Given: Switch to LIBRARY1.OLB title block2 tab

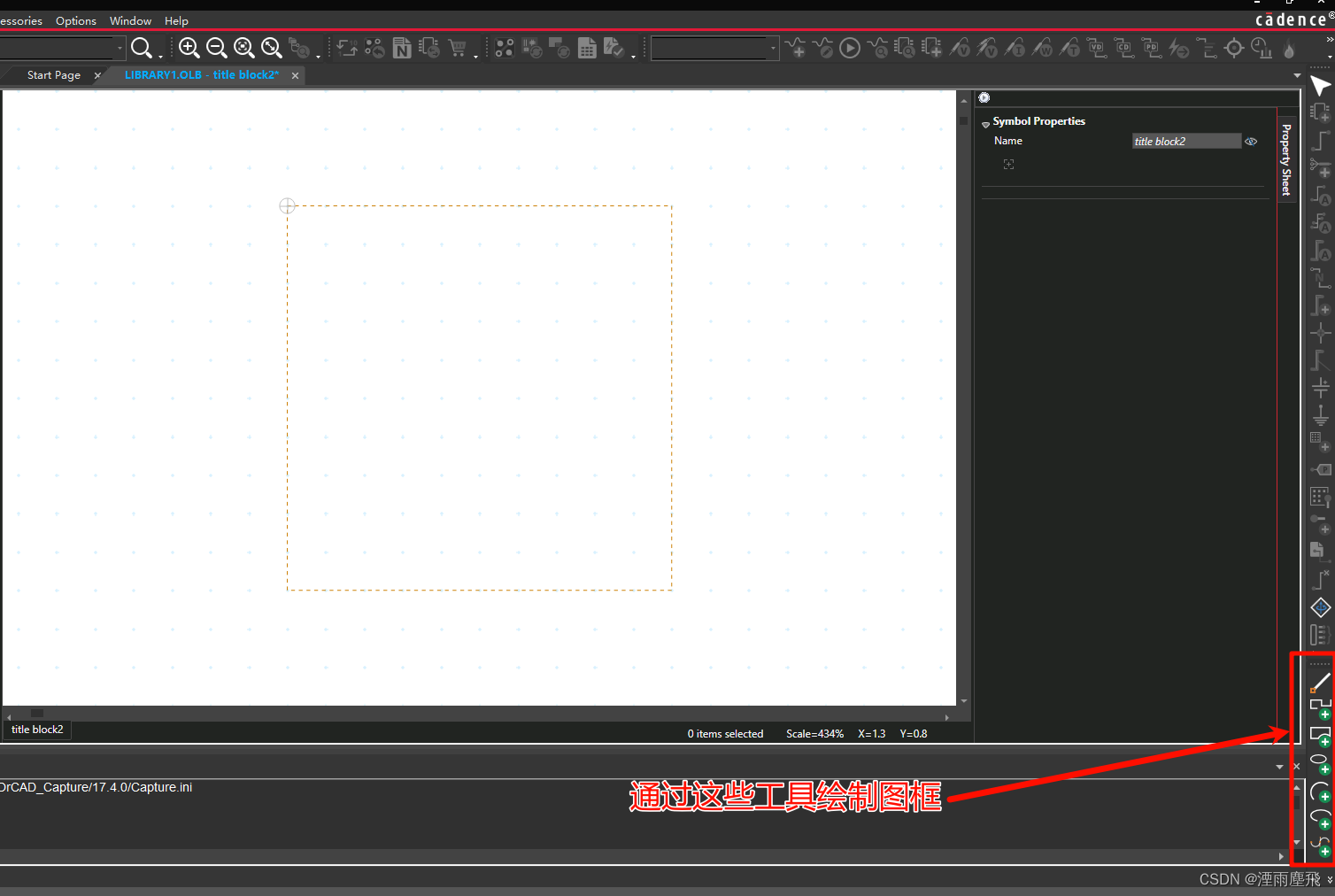Looking at the screenshot, I should (202, 75).
